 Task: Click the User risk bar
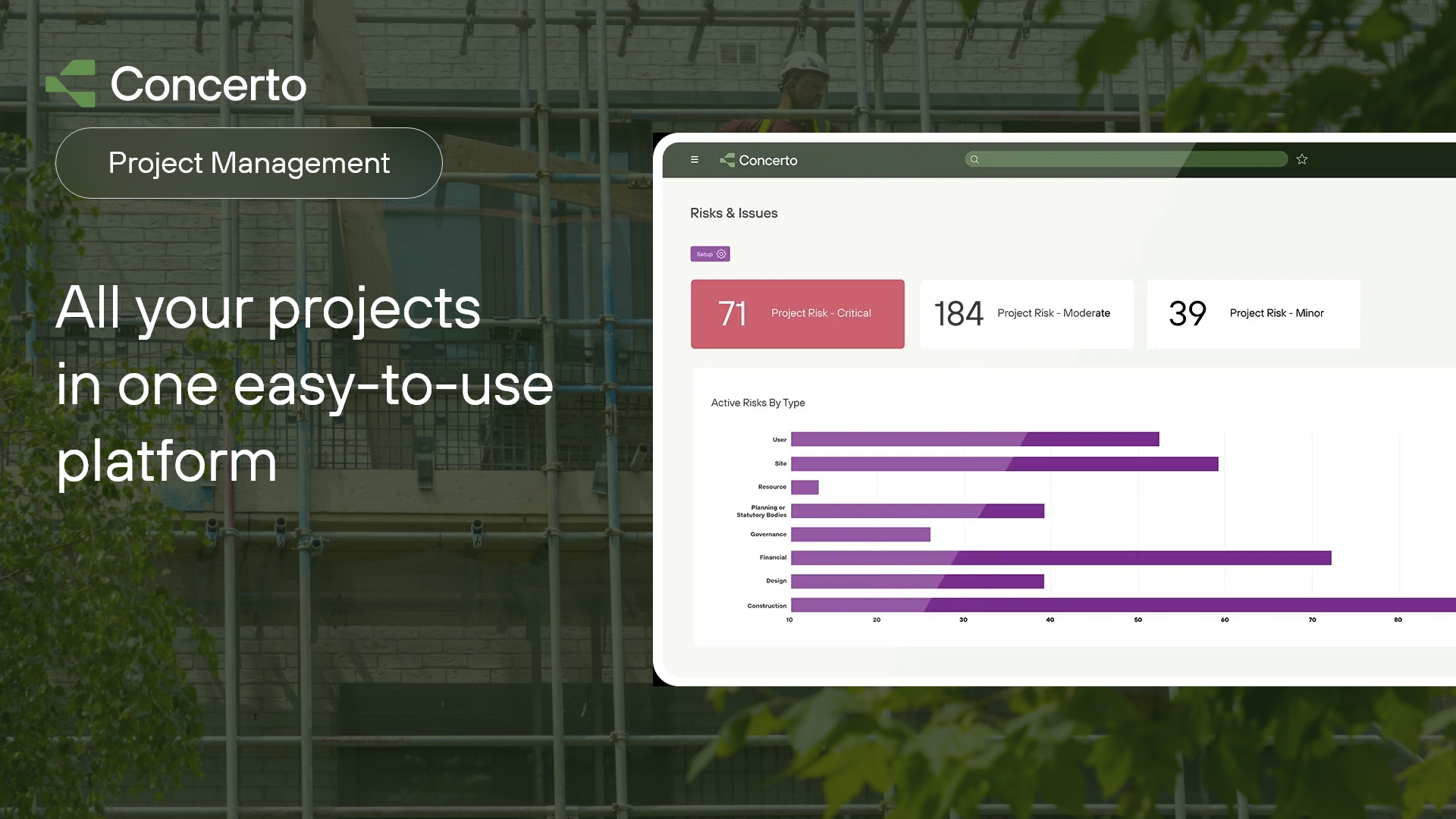click(974, 439)
